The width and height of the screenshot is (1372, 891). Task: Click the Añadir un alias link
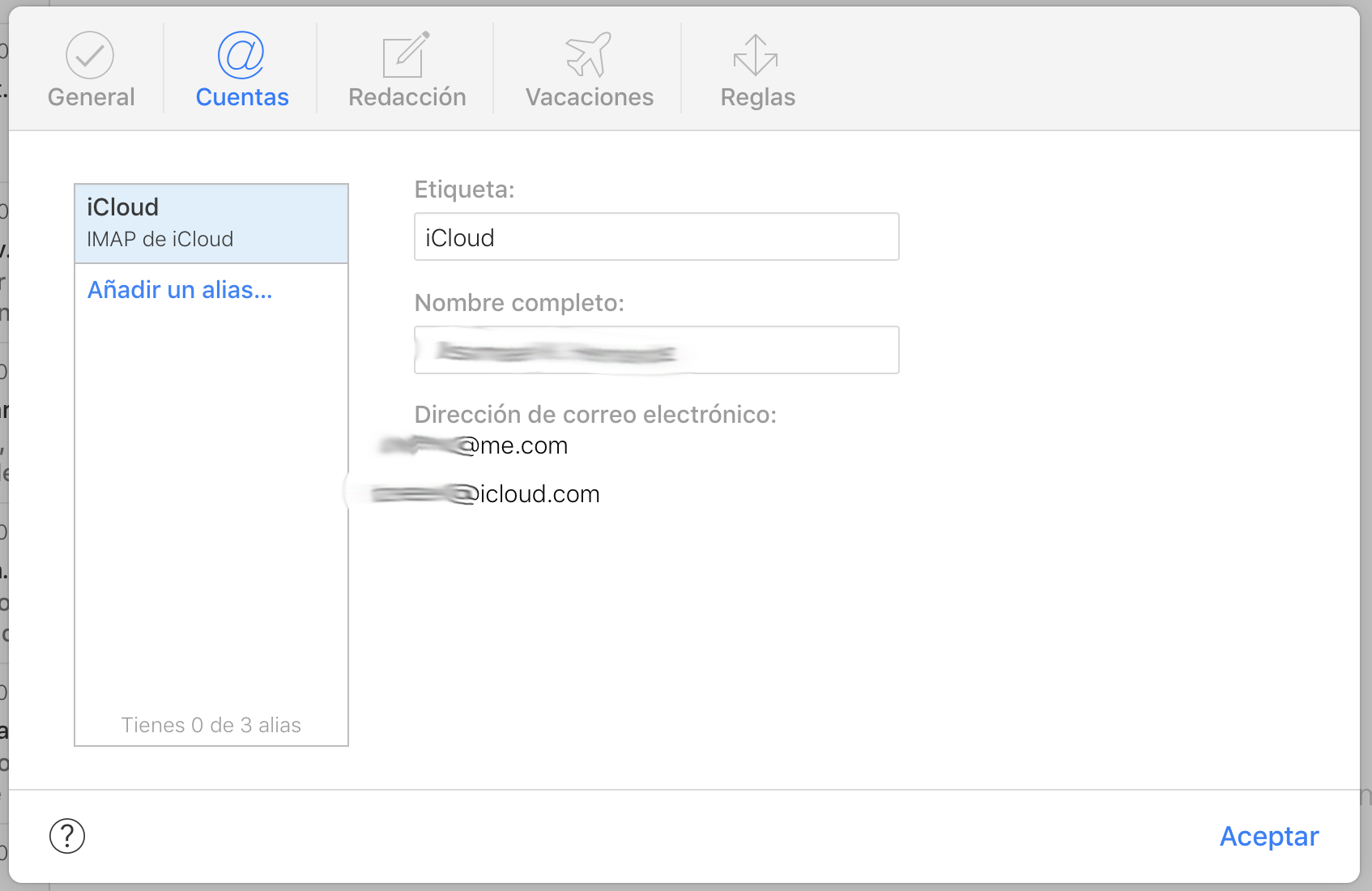pyautogui.click(x=180, y=290)
